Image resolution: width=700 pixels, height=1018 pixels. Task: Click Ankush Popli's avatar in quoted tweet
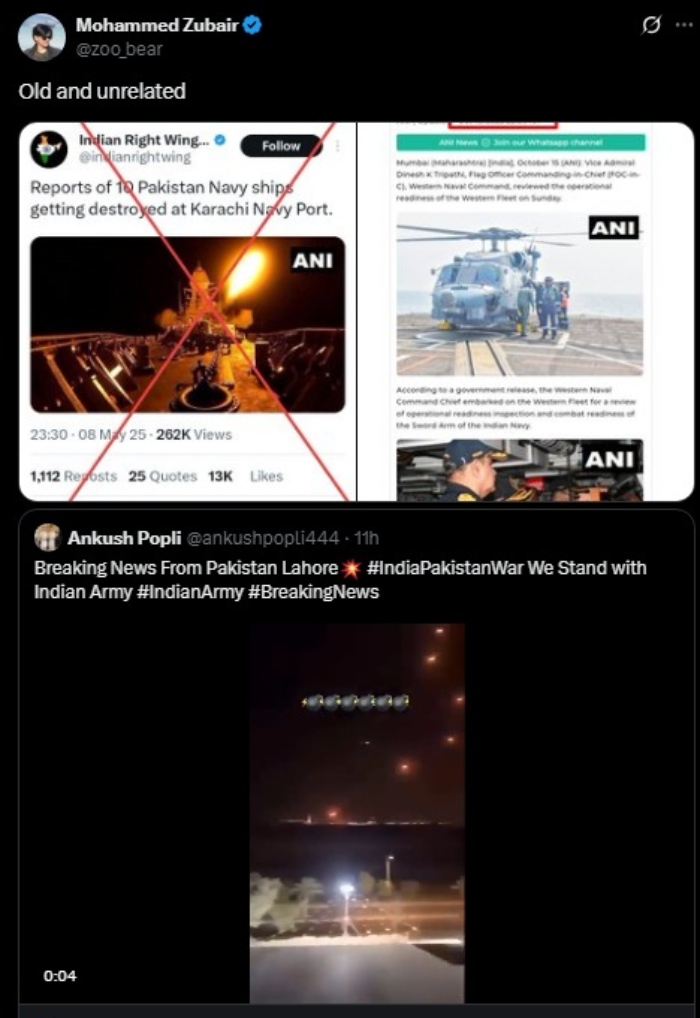pyautogui.click(x=47, y=538)
